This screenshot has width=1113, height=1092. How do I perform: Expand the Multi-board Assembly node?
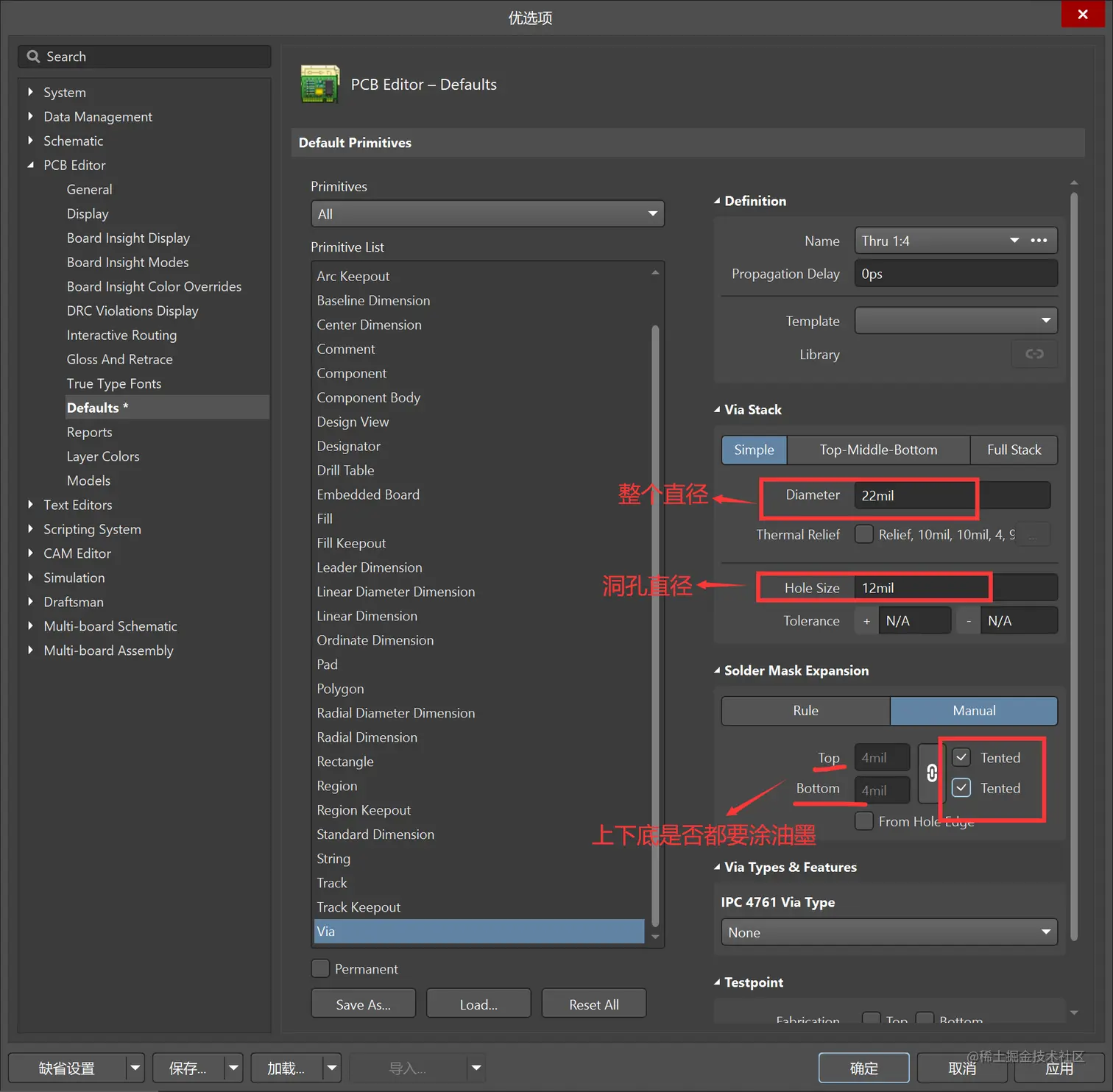(30, 650)
